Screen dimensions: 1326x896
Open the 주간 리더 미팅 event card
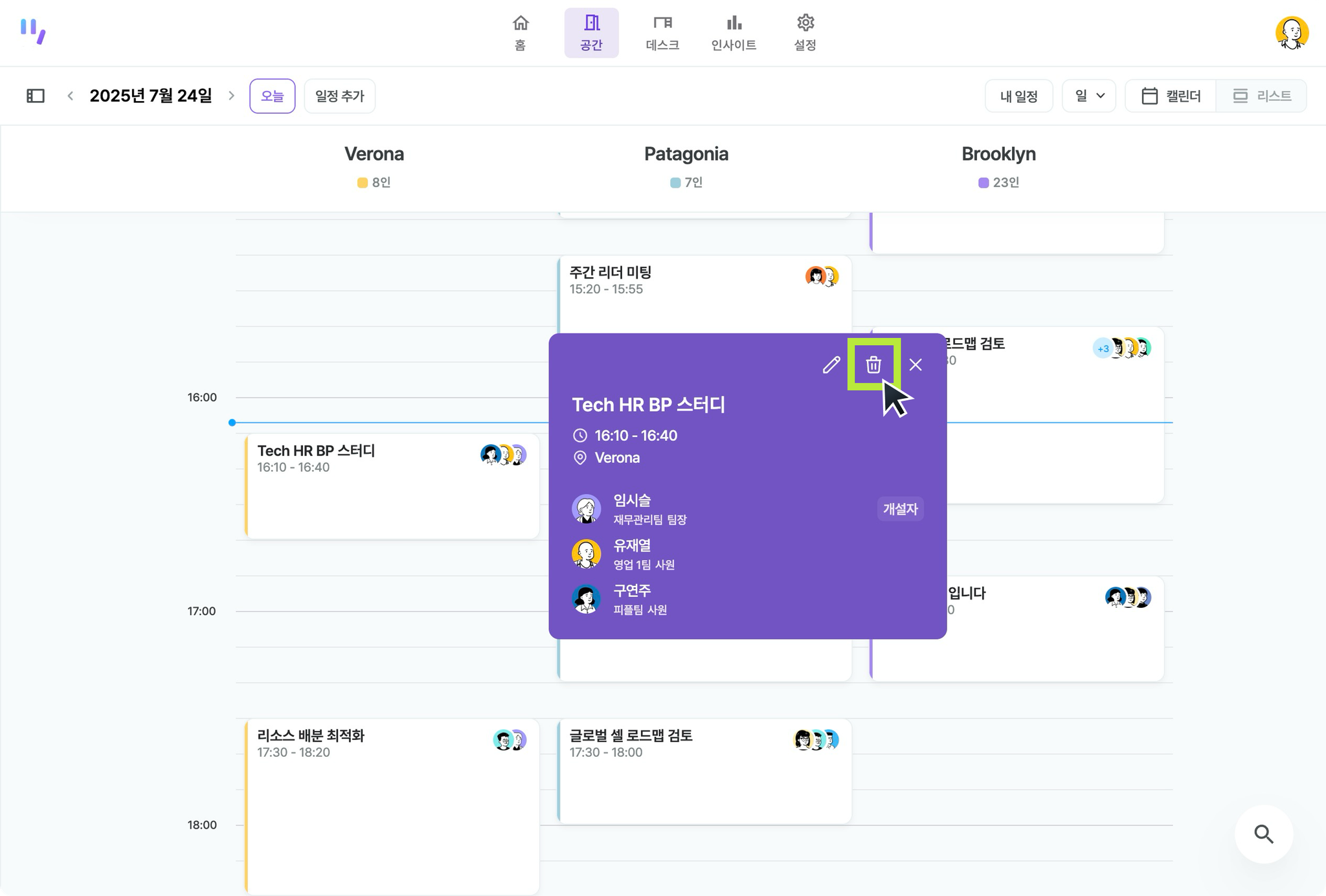[x=704, y=295]
